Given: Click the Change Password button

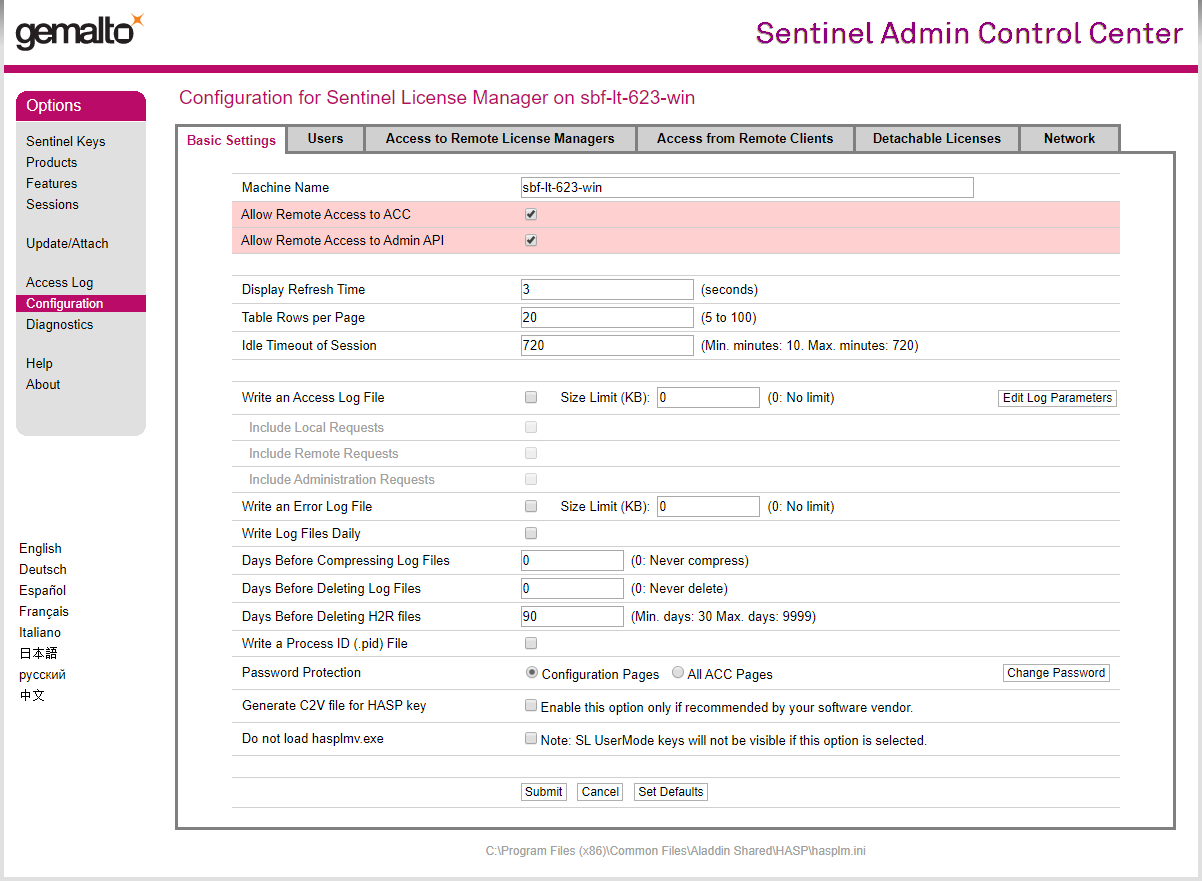Looking at the screenshot, I should point(1056,673).
